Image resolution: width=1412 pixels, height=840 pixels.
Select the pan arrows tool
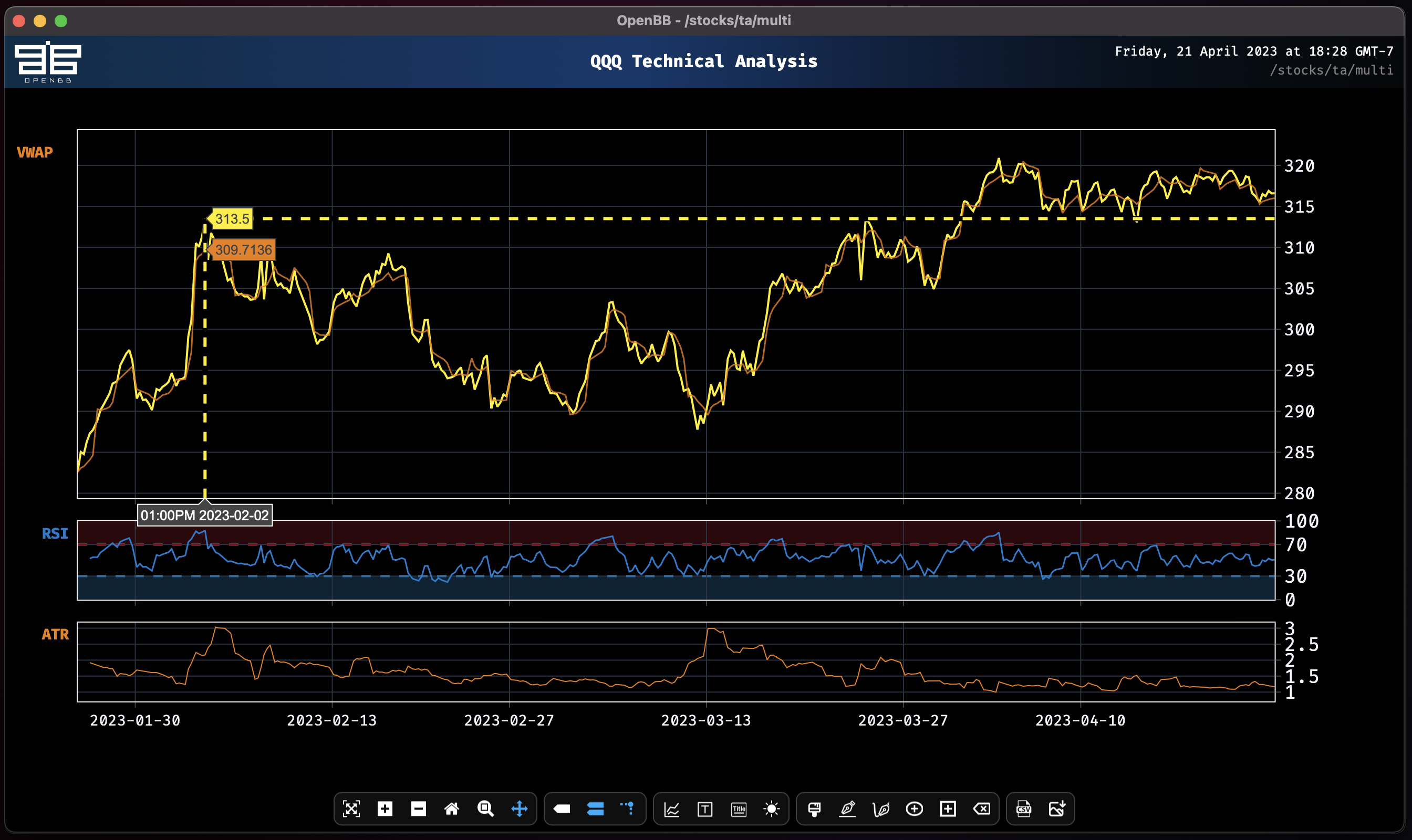click(519, 809)
